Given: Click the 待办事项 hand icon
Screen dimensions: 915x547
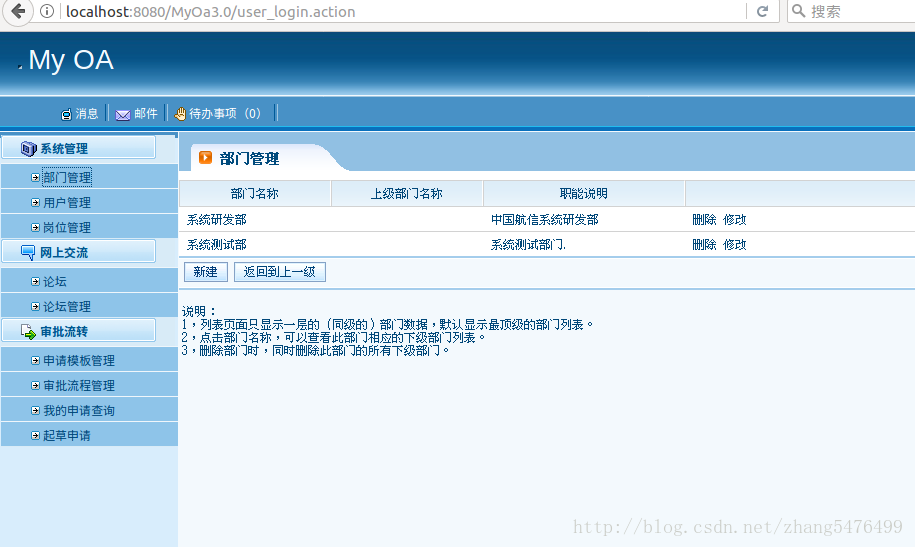Looking at the screenshot, I should point(180,114).
